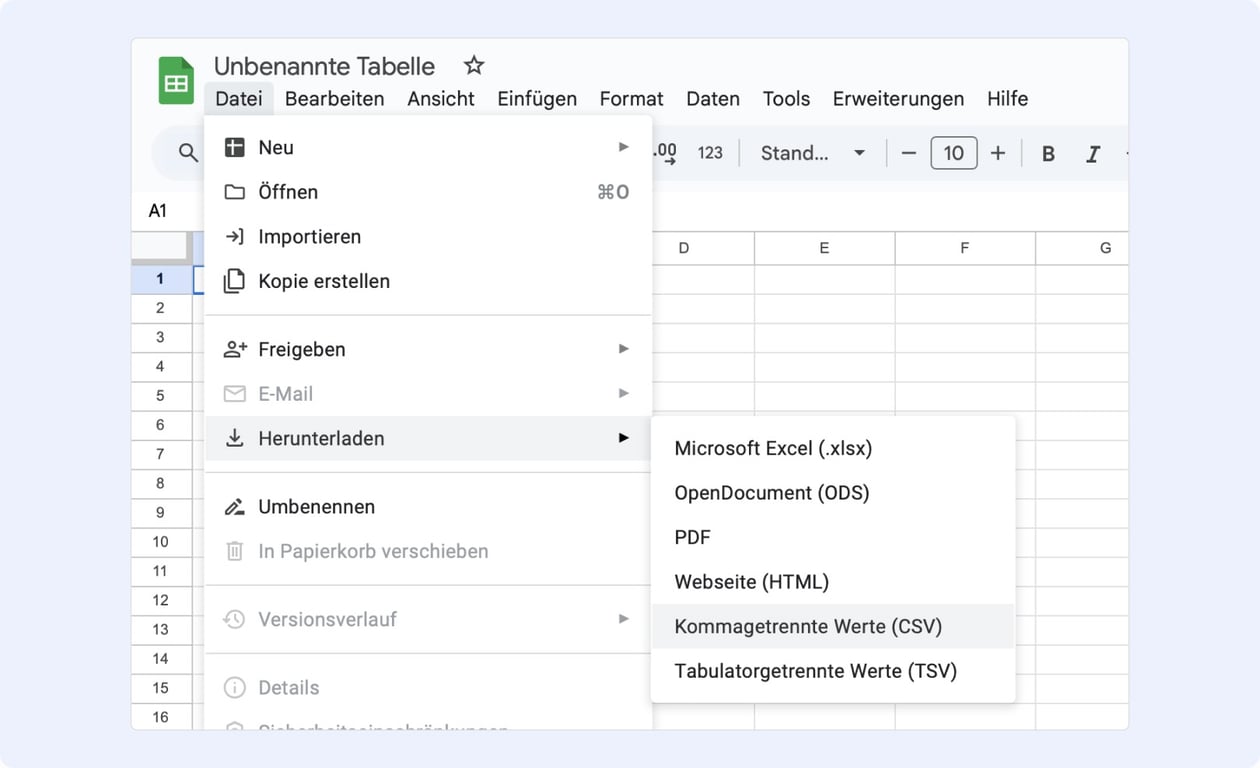Select Neu in the Datei menu

tap(428, 148)
